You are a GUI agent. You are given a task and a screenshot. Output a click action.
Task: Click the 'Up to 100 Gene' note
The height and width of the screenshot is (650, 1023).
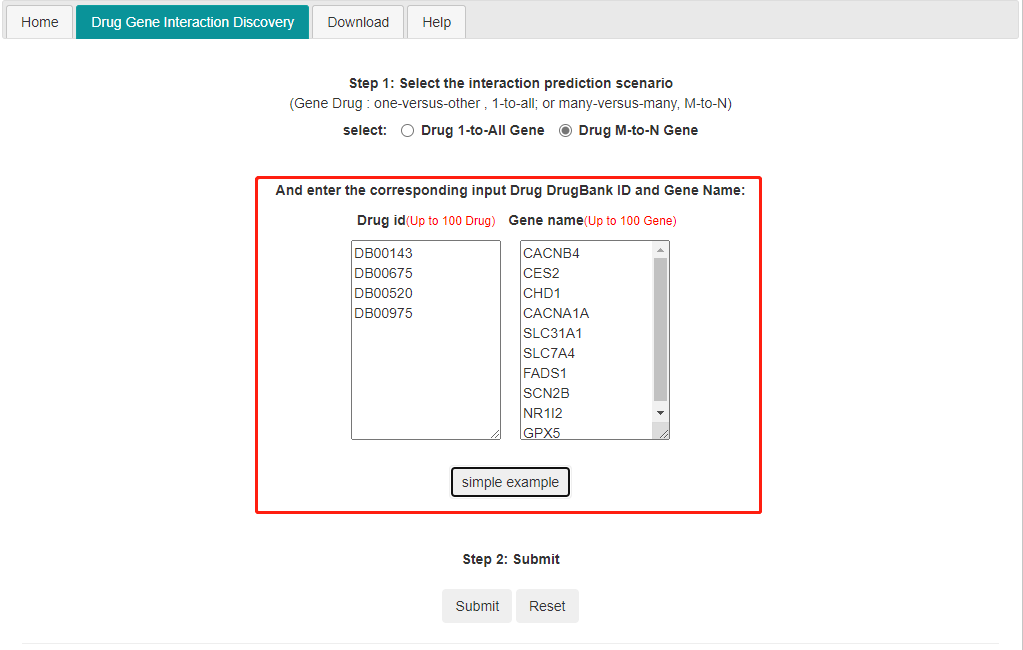pyautogui.click(x=630, y=221)
